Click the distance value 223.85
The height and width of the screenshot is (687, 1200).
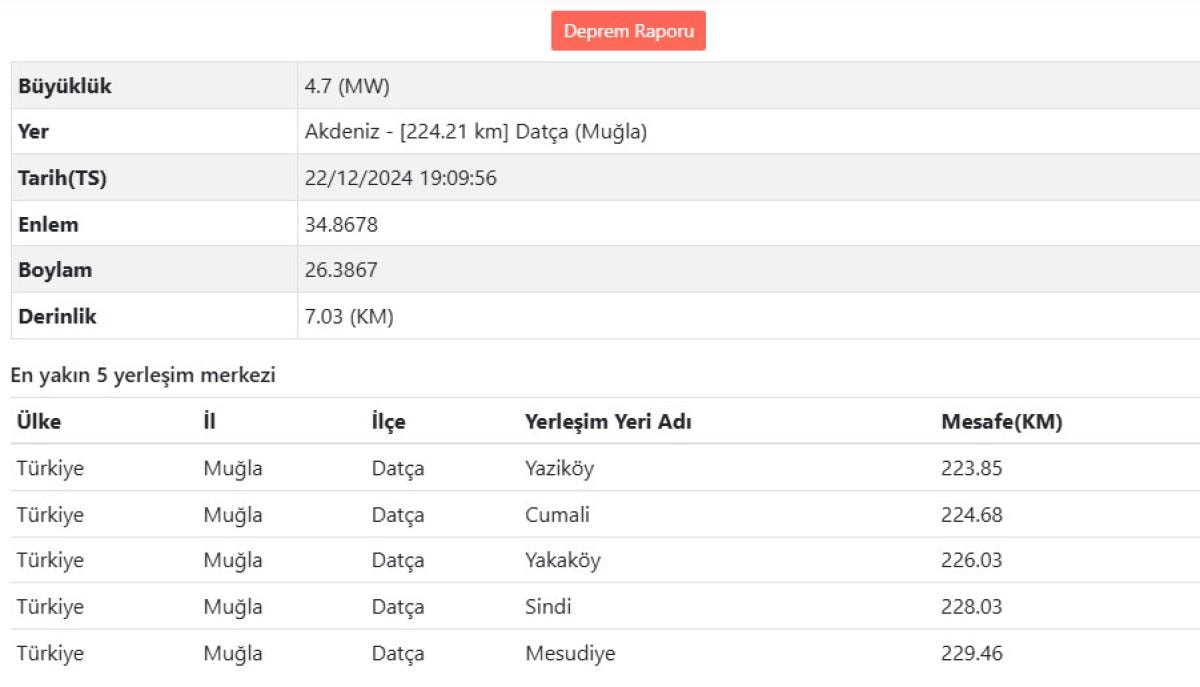click(971, 468)
